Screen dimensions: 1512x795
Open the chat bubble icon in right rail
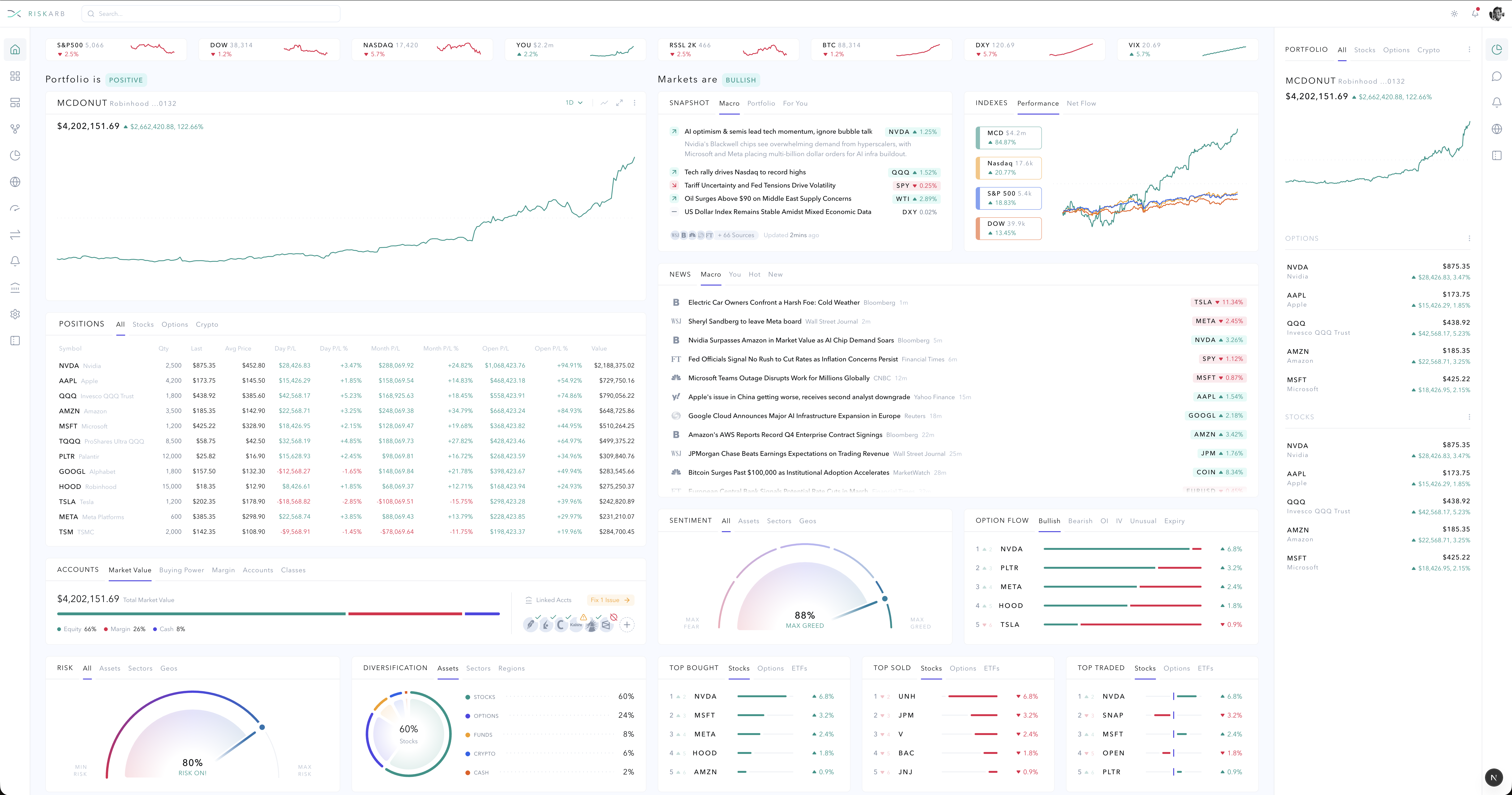1497,76
